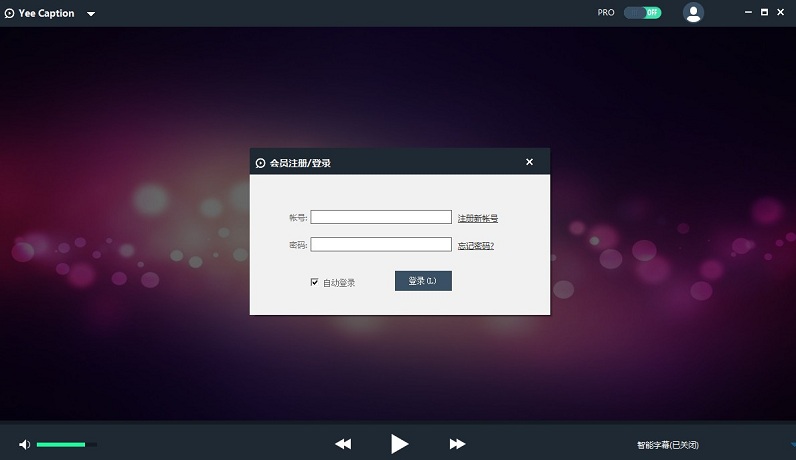Click the fast-forward playback button
Screen dimensions: 796x460
tap(457, 444)
